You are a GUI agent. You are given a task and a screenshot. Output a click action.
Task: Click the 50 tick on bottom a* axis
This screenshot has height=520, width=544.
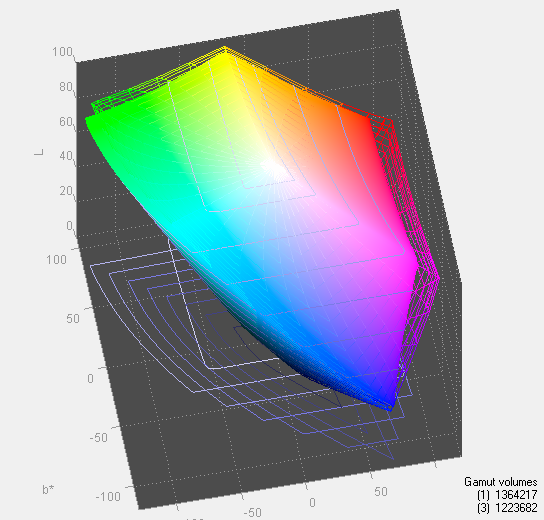tap(381, 492)
